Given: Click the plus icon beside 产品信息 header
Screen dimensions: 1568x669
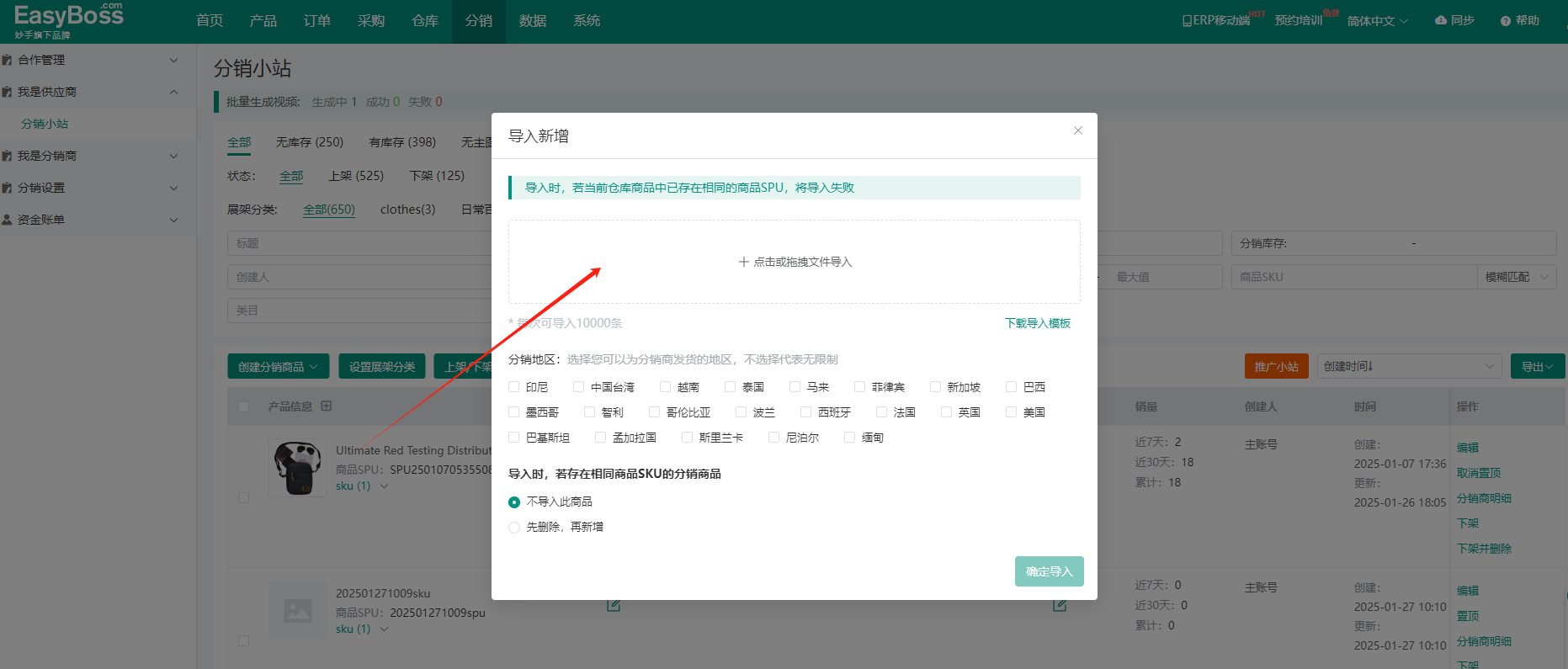Looking at the screenshot, I should 327,406.
